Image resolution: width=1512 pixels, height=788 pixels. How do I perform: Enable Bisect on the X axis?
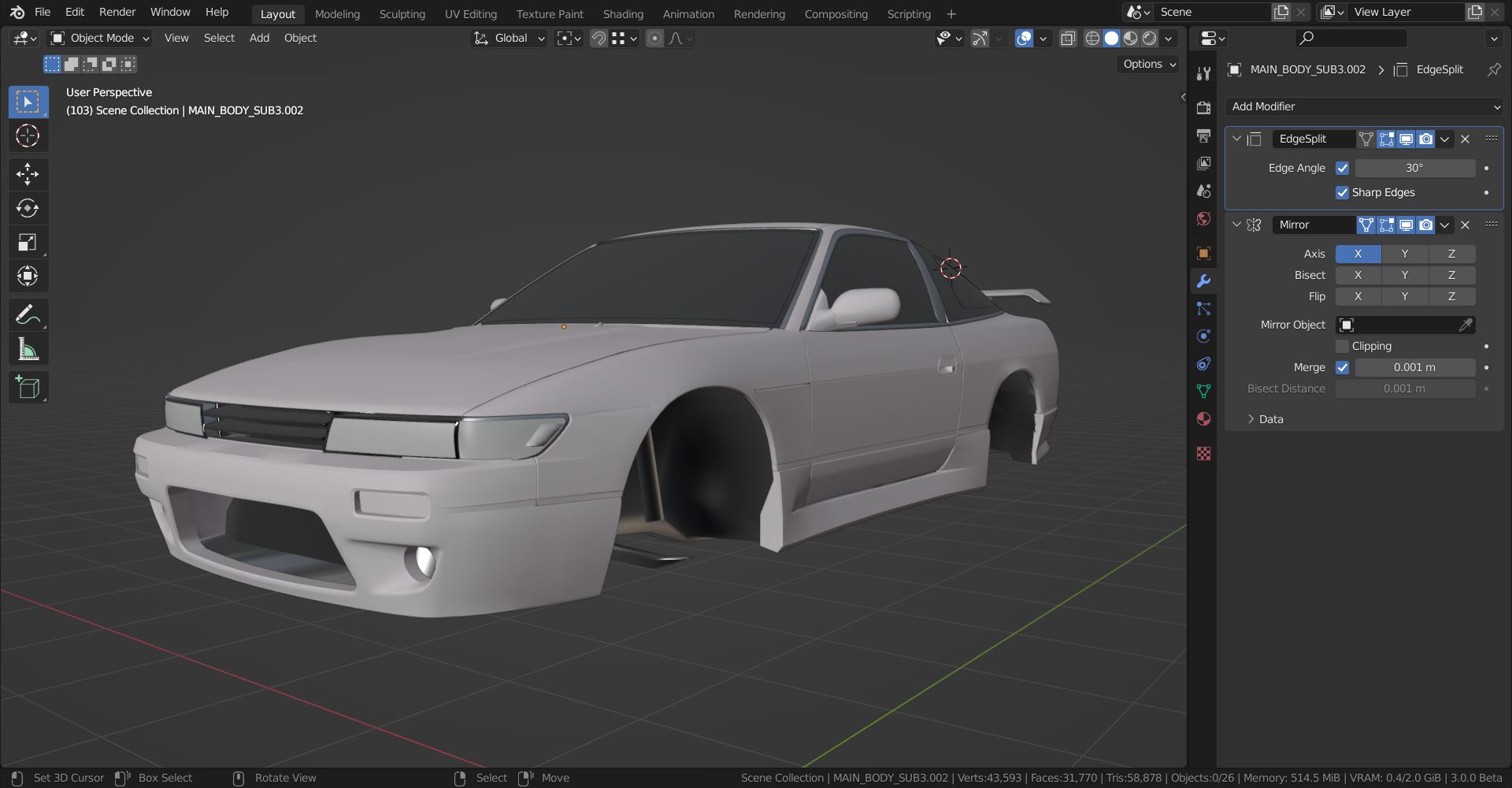coord(1358,275)
